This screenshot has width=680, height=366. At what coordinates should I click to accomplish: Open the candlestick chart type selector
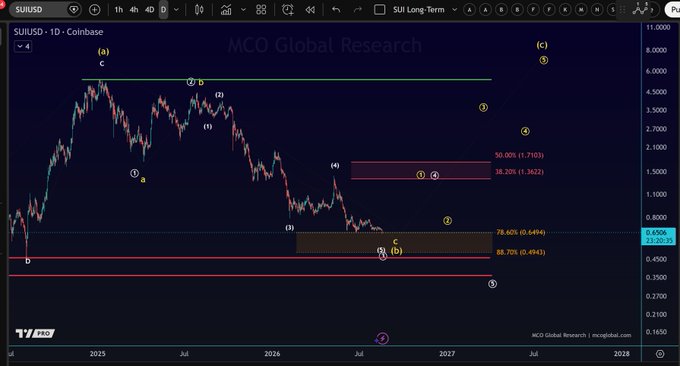(199, 10)
